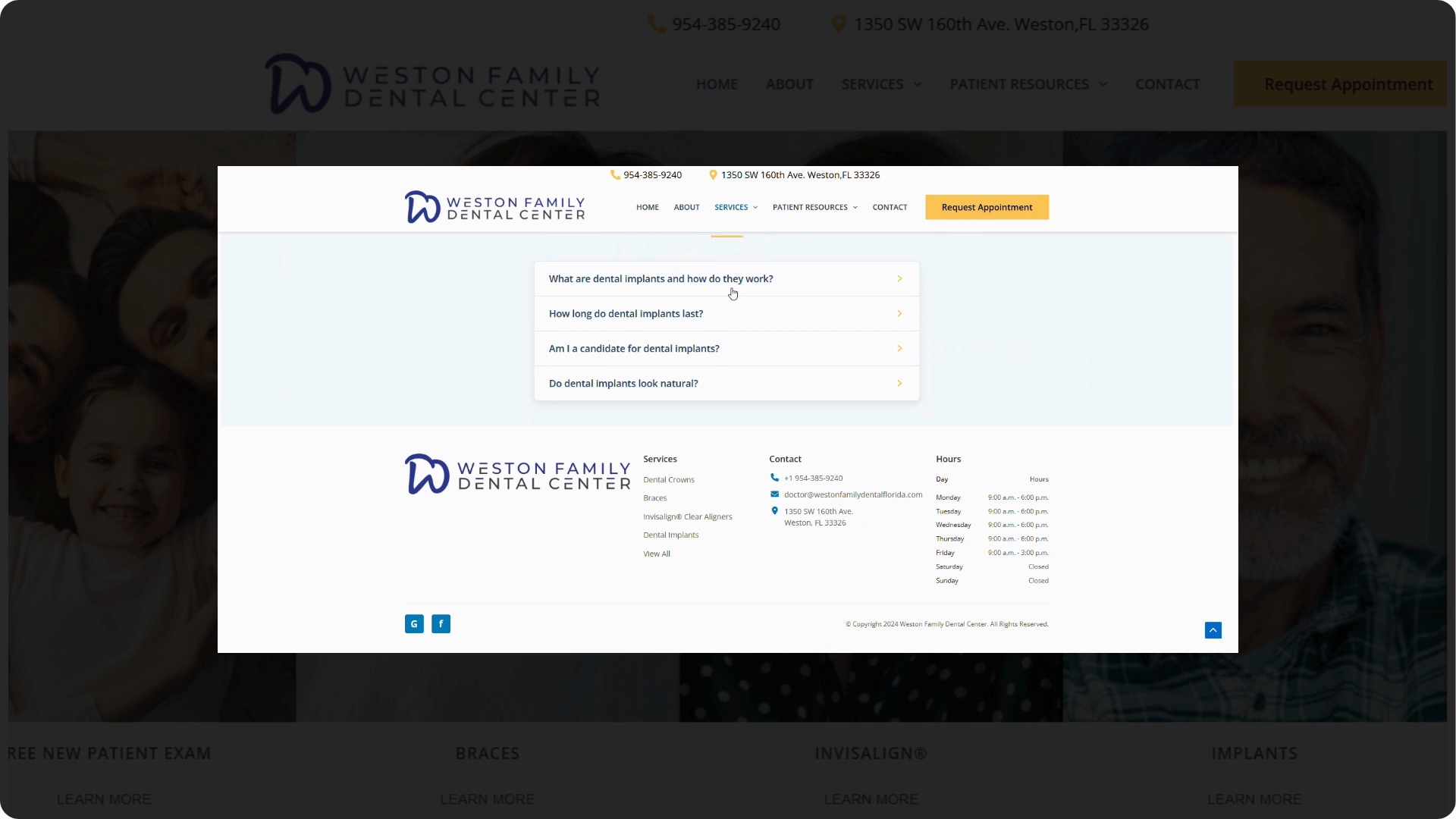Click the phone icon beside 954-385-9240 in lightbox header
This screenshot has width=1456, height=819.
615,174
